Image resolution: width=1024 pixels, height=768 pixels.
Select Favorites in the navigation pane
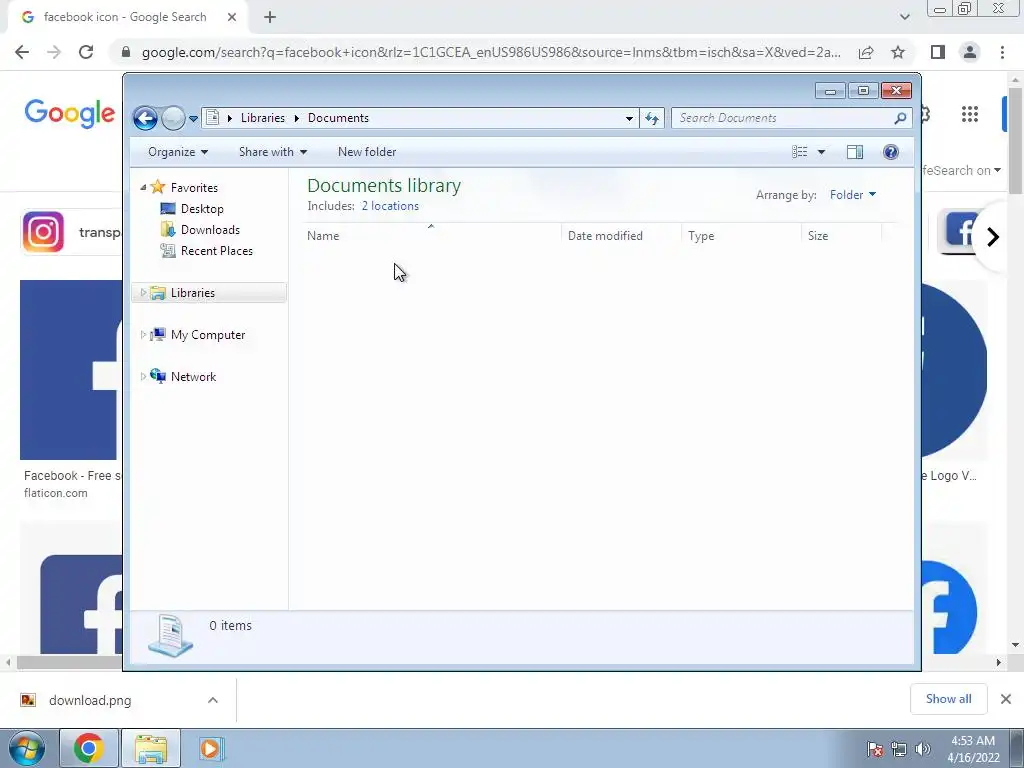coord(194,187)
